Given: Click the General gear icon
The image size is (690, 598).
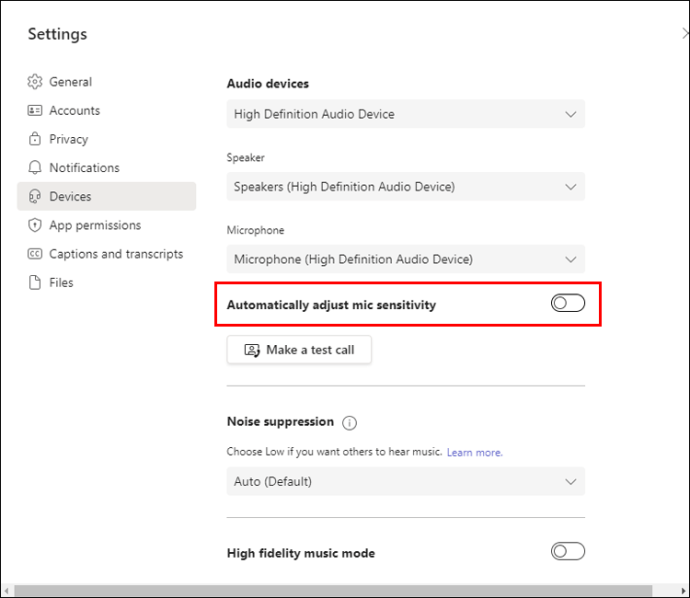Looking at the screenshot, I should [x=35, y=82].
